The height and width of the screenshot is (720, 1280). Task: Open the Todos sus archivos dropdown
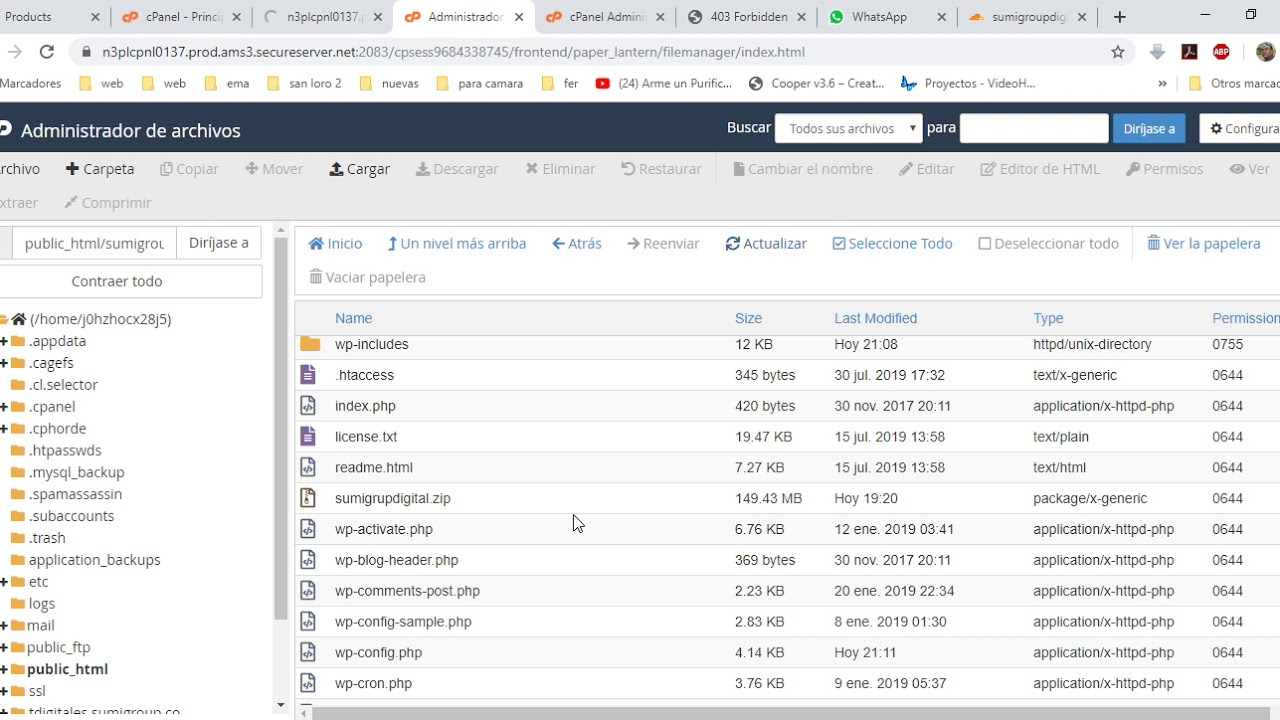click(848, 128)
